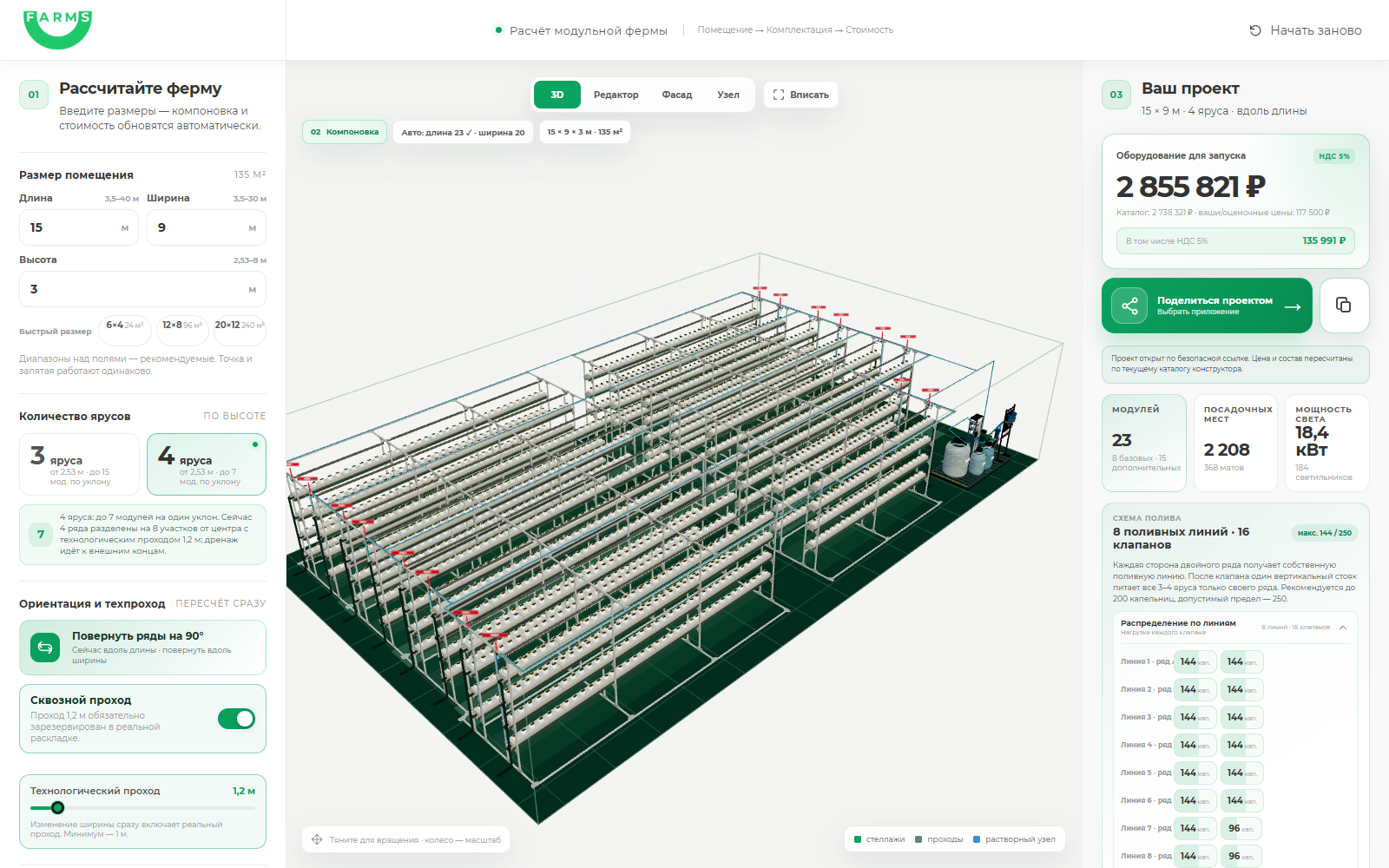
Task: Click the Линия 8 96 valve chip
Action: (x=1241, y=857)
